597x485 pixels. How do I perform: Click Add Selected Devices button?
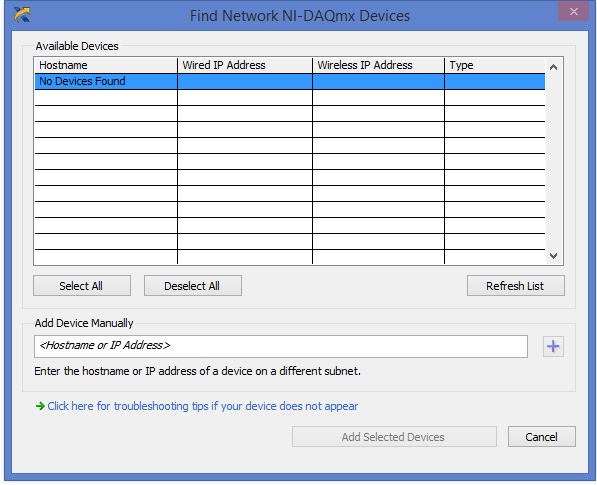(394, 437)
